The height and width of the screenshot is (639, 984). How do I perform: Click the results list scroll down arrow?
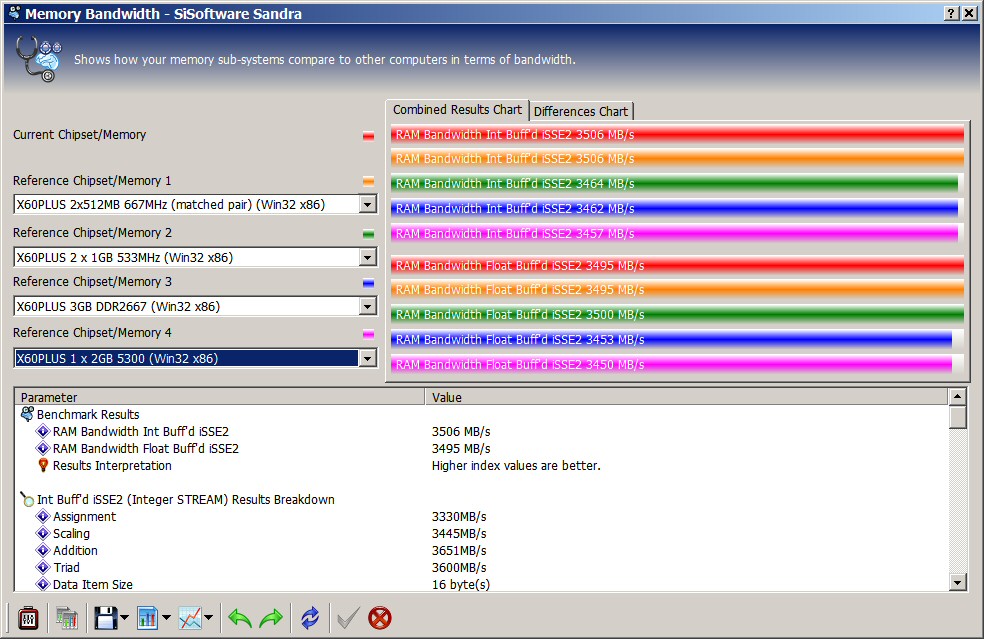pyautogui.click(x=957, y=583)
